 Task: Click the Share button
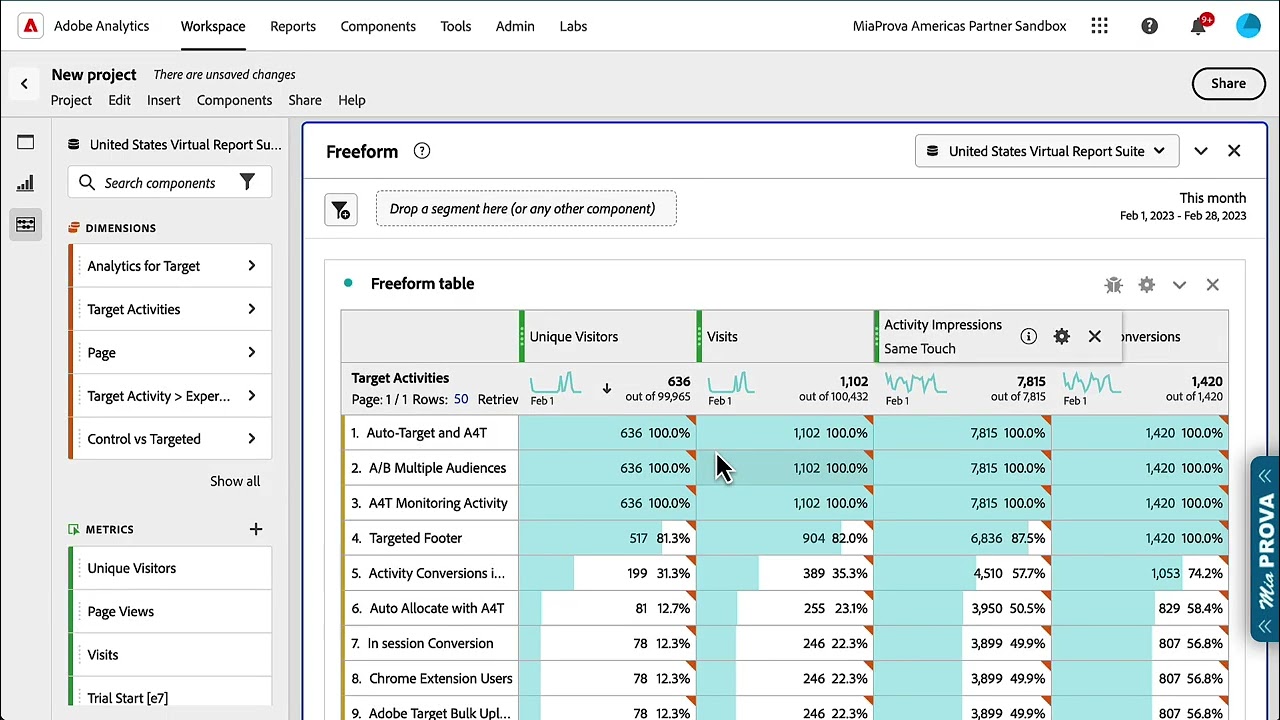[1228, 84]
